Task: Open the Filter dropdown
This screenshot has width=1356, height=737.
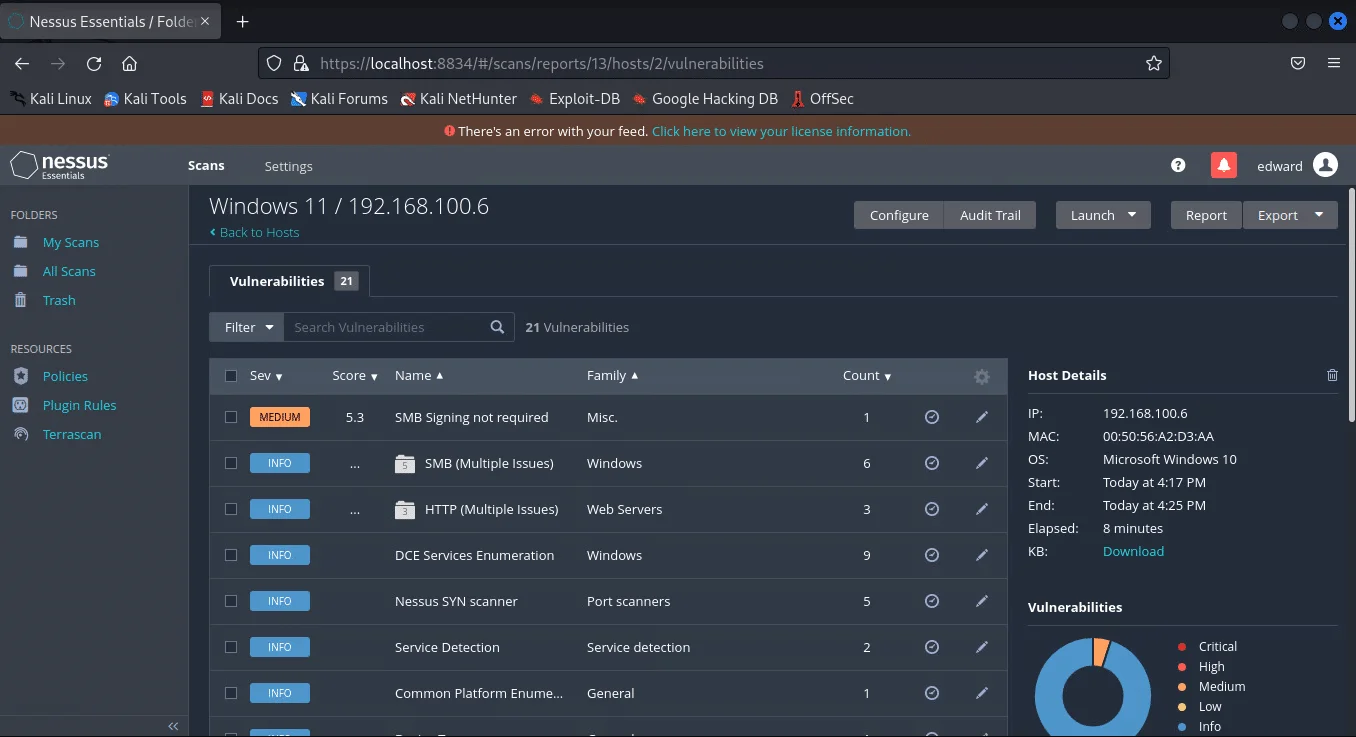Action: click(x=248, y=327)
